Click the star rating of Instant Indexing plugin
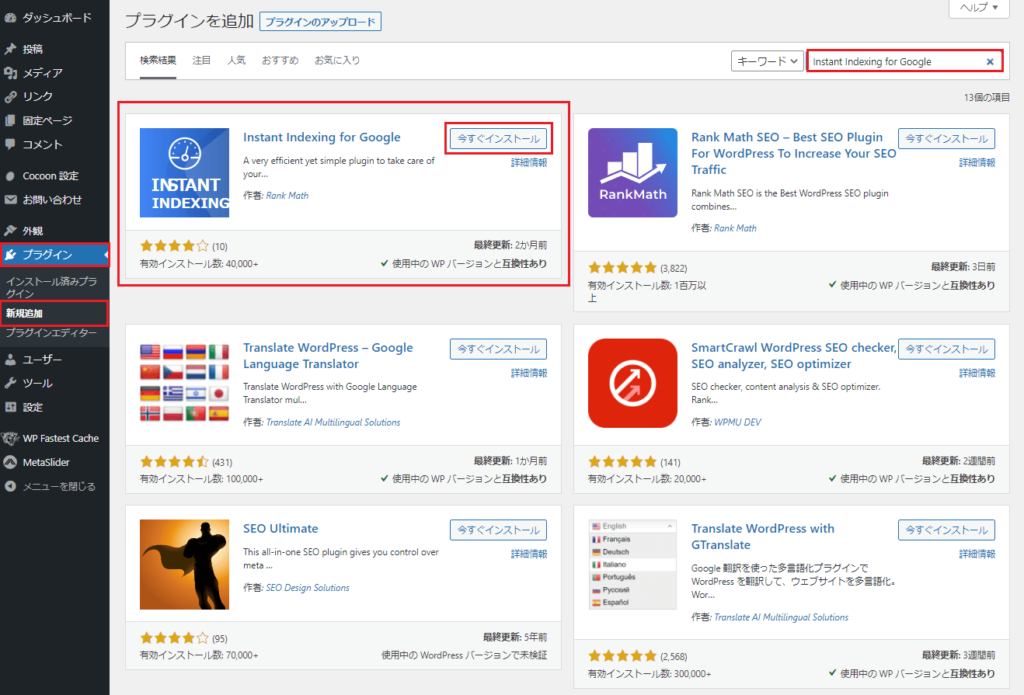This screenshot has height=695, width=1024. click(x=174, y=246)
